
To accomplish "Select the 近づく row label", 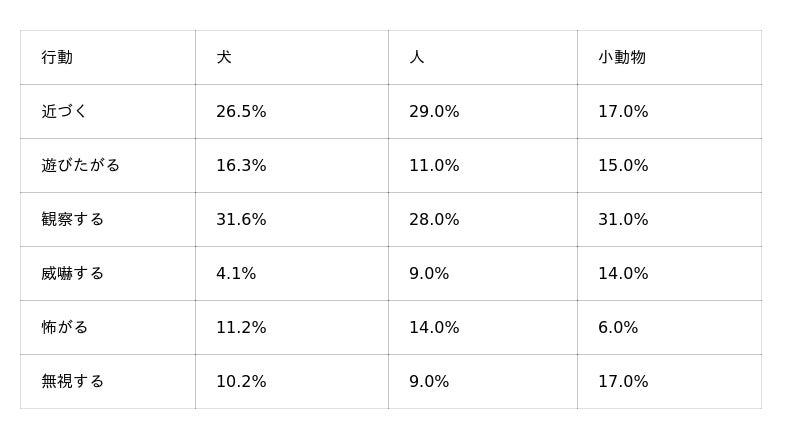I will pos(65,112).
